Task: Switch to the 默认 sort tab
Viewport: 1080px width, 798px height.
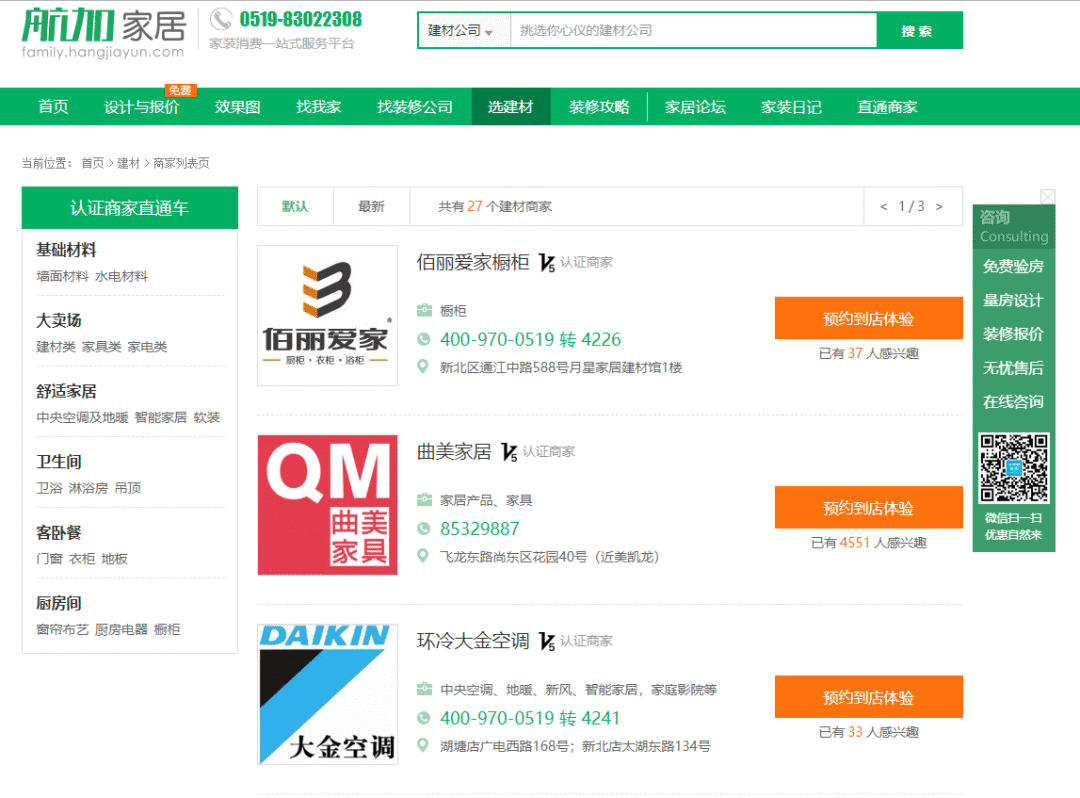Action: (295, 206)
